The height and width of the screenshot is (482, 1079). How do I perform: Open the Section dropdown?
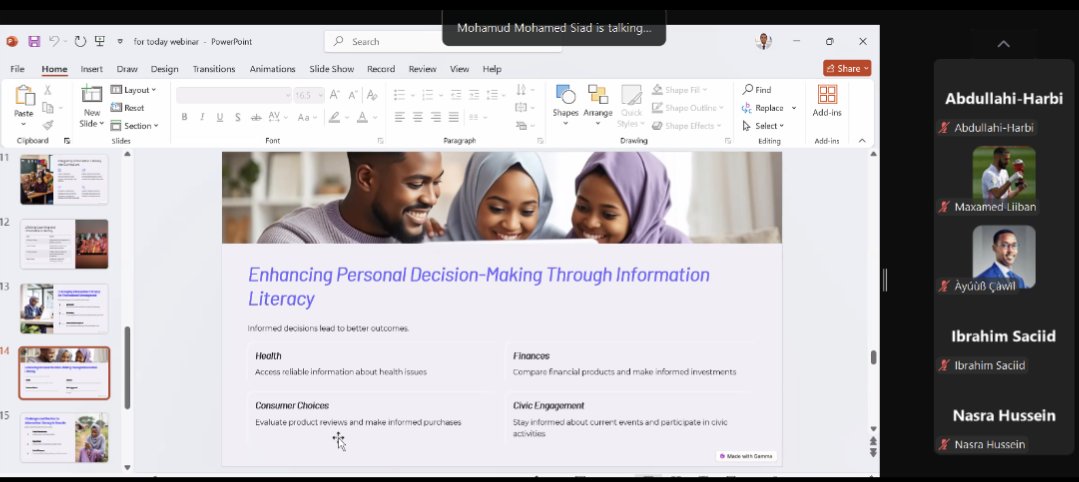135,125
